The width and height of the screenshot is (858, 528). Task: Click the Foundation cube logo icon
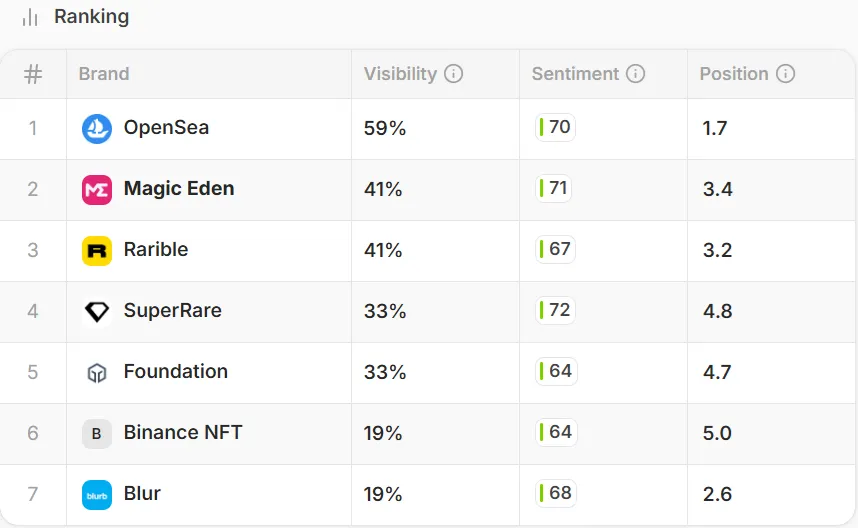pyautogui.click(x=97, y=373)
